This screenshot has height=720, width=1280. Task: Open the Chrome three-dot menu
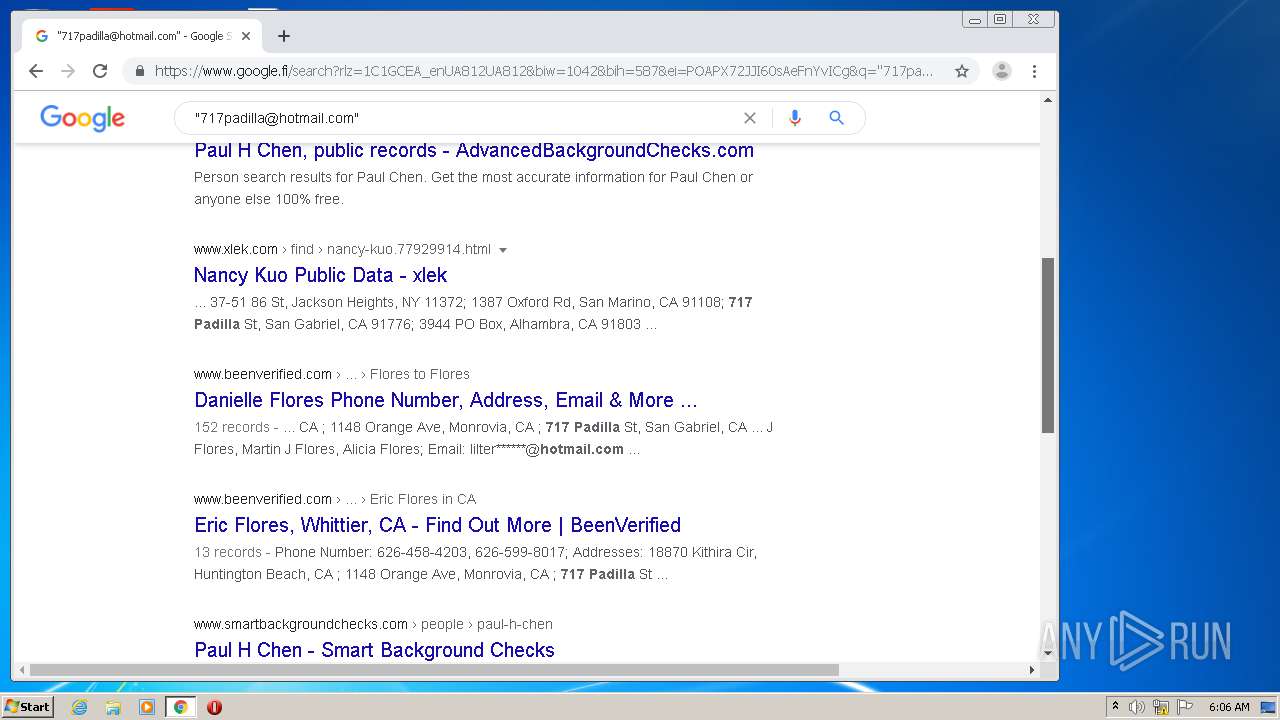click(1034, 71)
